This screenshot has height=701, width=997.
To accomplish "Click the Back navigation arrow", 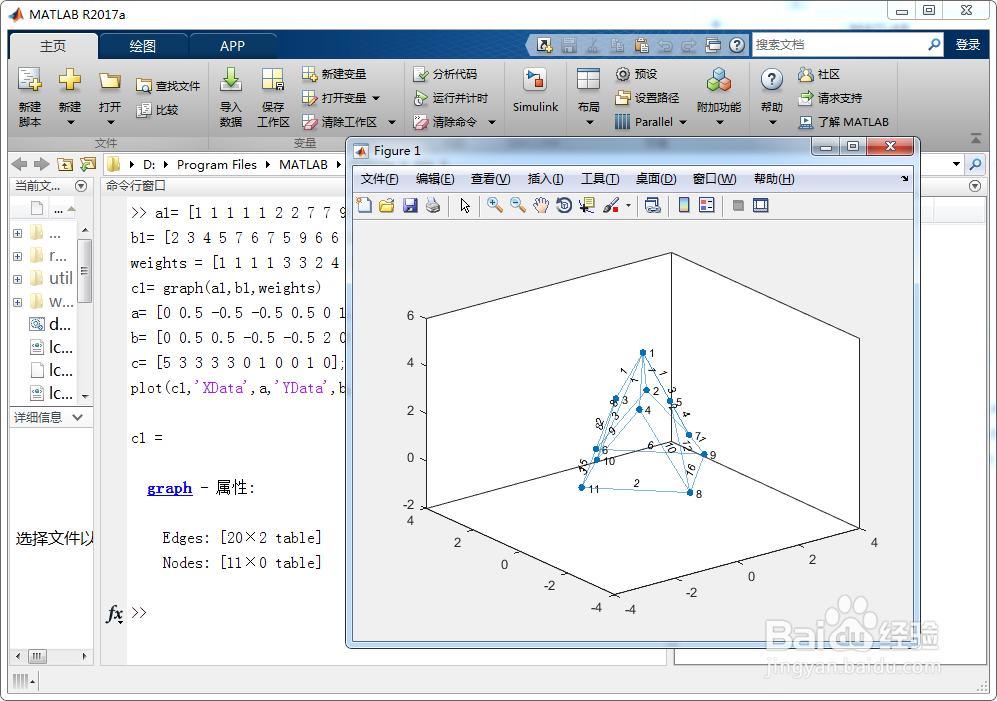I will click(19, 164).
